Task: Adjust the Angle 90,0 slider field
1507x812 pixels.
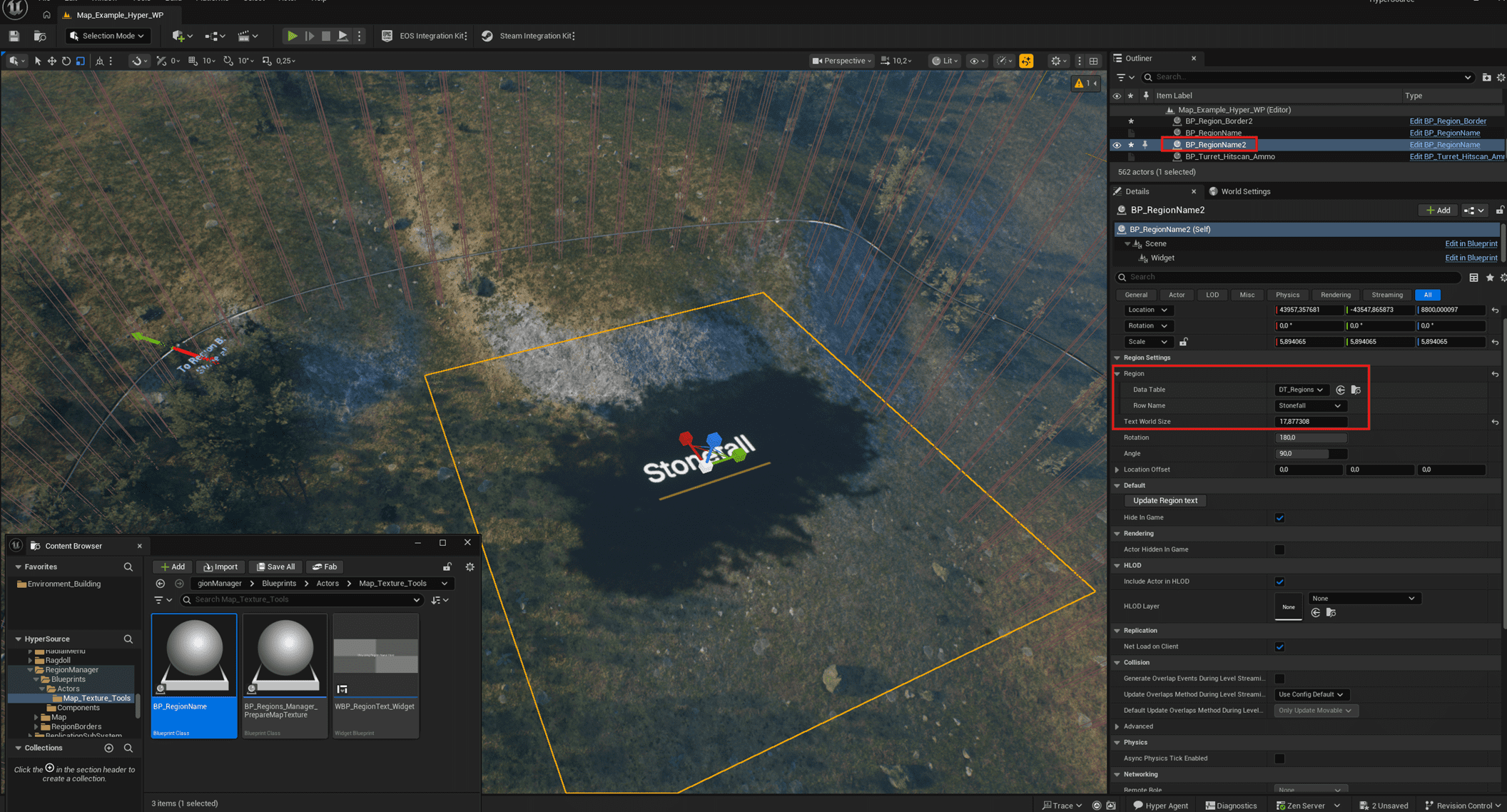Action: click(x=1310, y=454)
